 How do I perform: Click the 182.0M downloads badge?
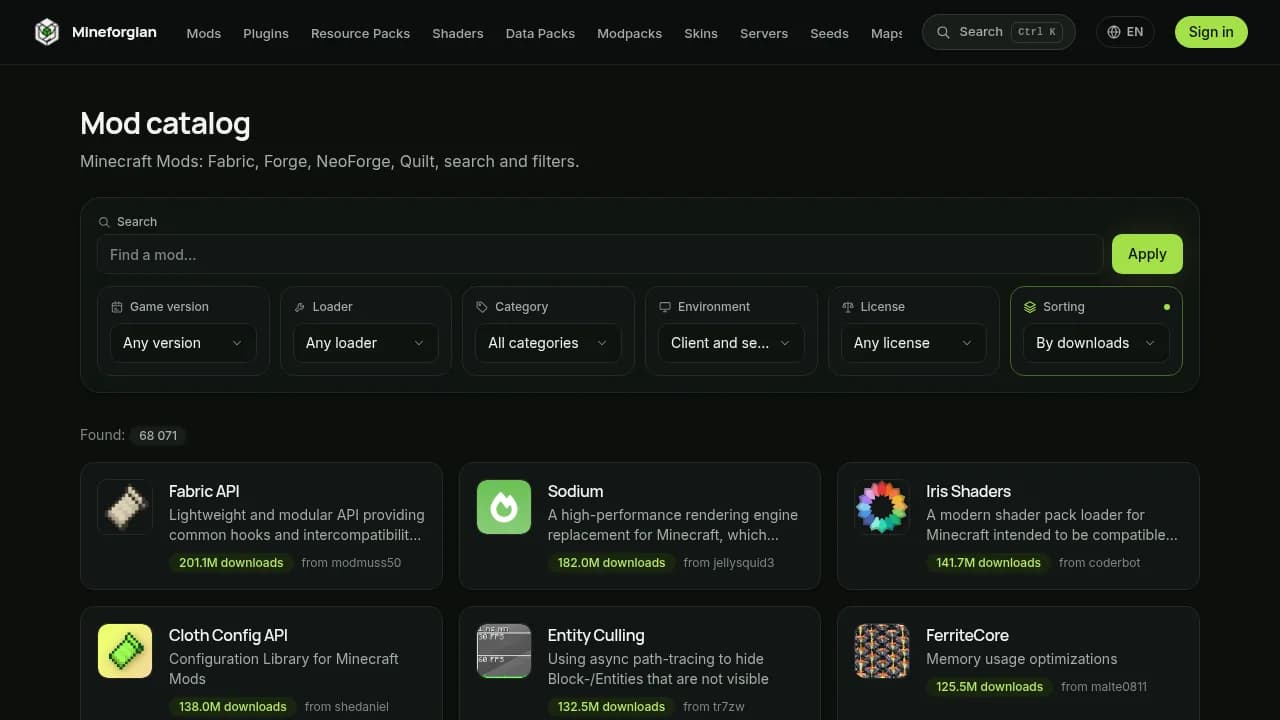coord(611,563)
